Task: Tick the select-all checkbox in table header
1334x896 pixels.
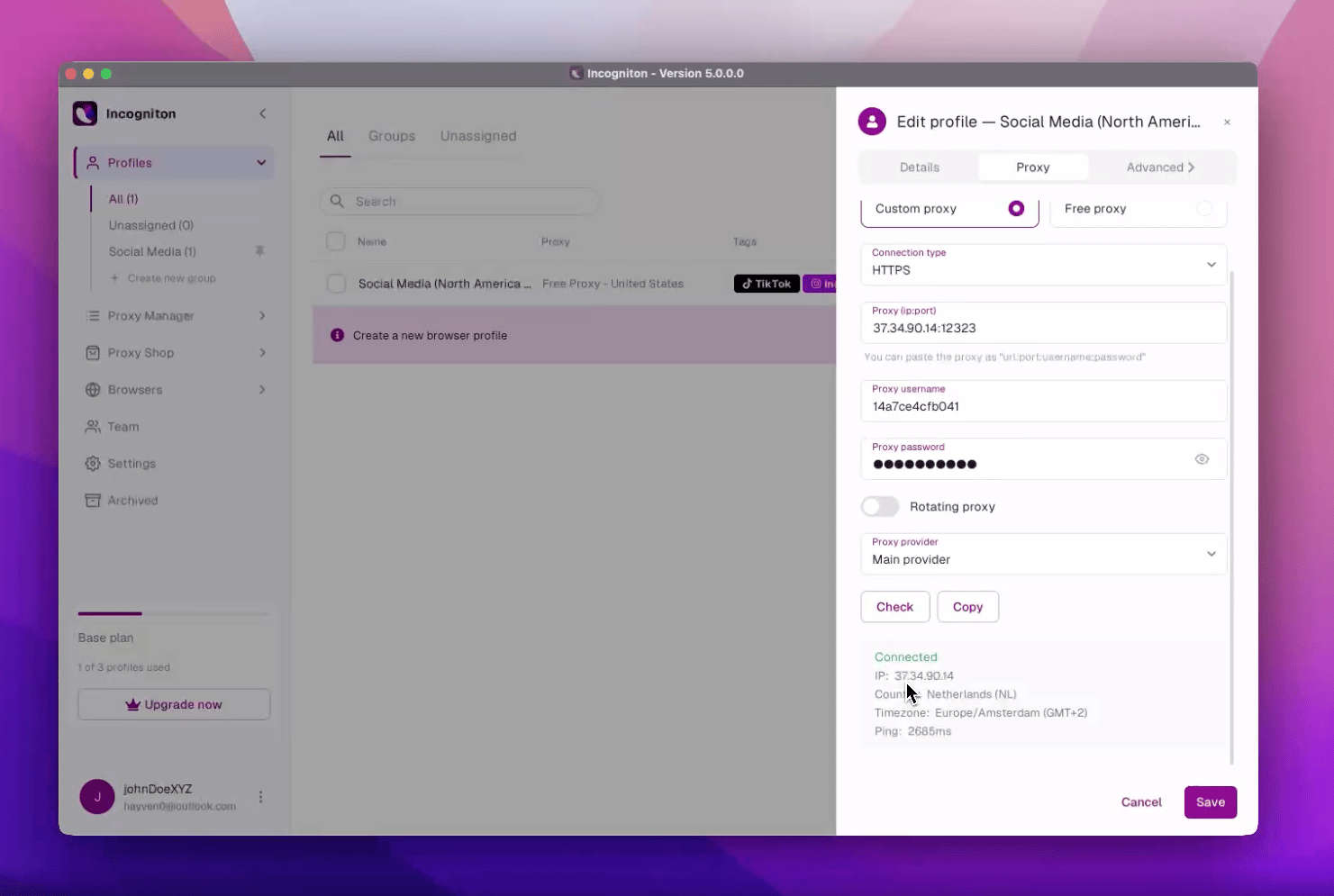Action: coord(336,241)
